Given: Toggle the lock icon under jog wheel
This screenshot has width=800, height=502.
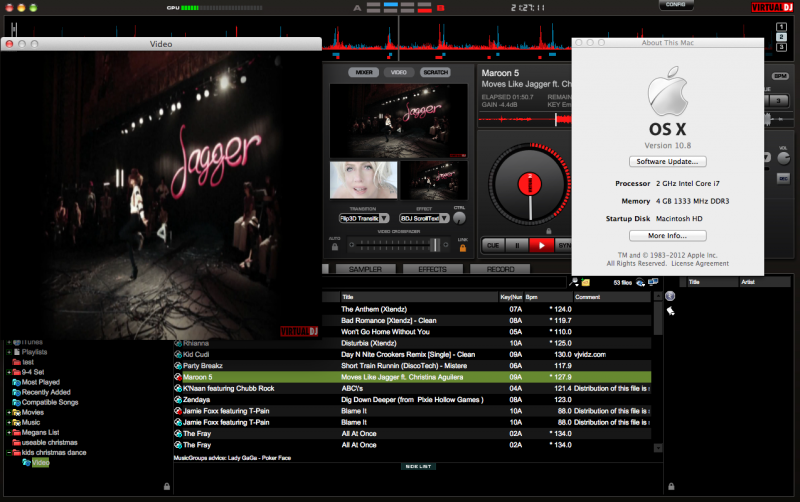Looking at the screenshot, I should coord(548,231).
